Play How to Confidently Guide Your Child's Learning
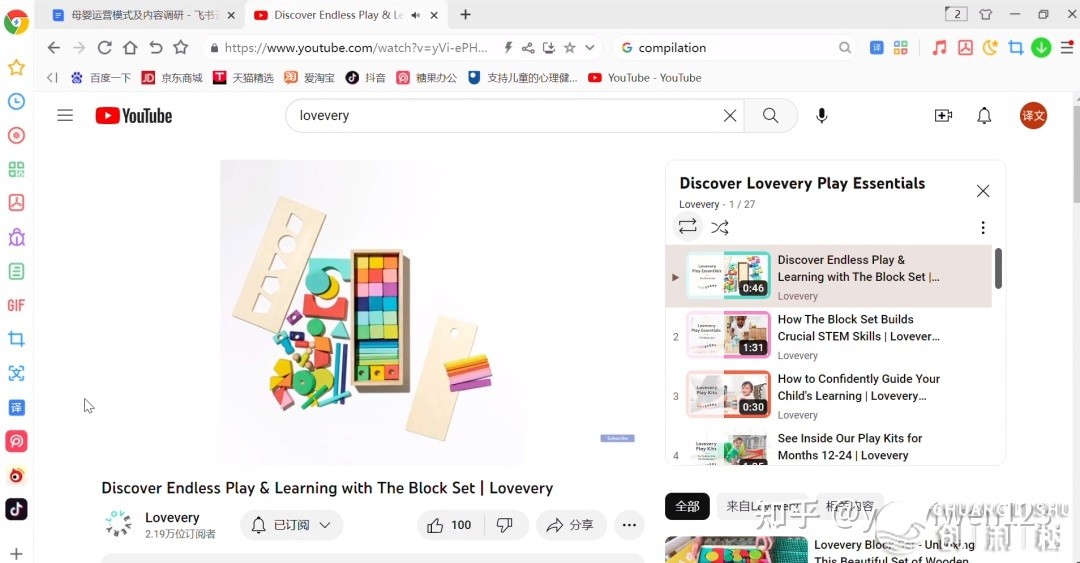This screenshot has height=563, width=1080. point(858,387)
